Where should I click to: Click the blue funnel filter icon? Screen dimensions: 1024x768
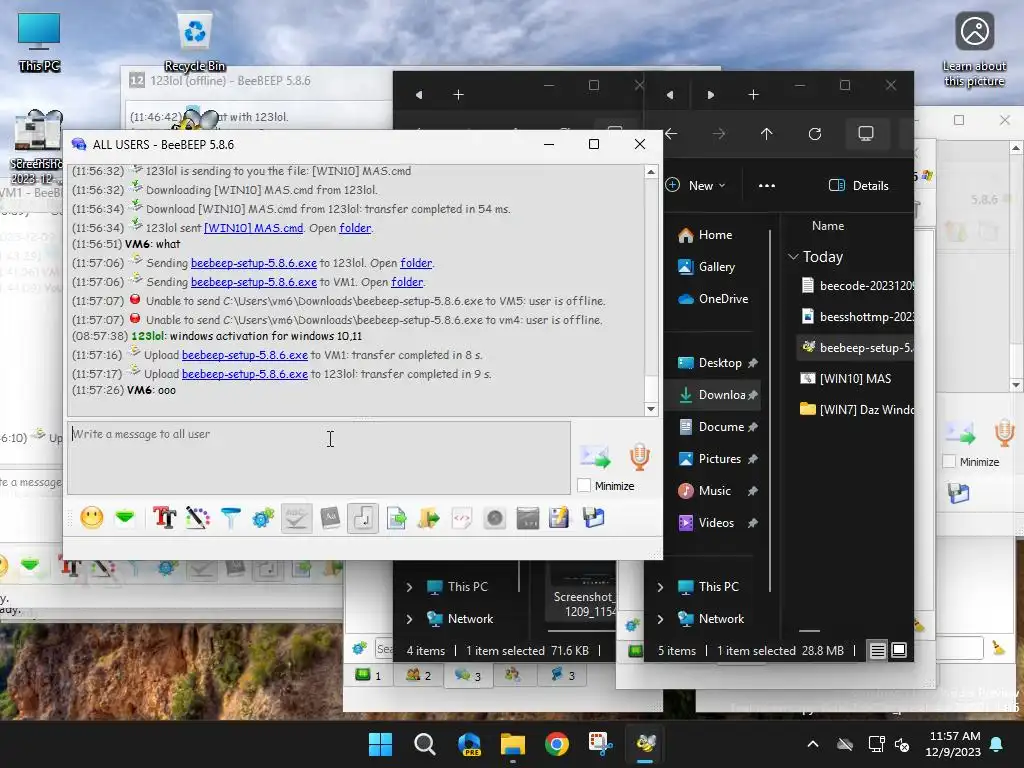click(x=231, y=518)
